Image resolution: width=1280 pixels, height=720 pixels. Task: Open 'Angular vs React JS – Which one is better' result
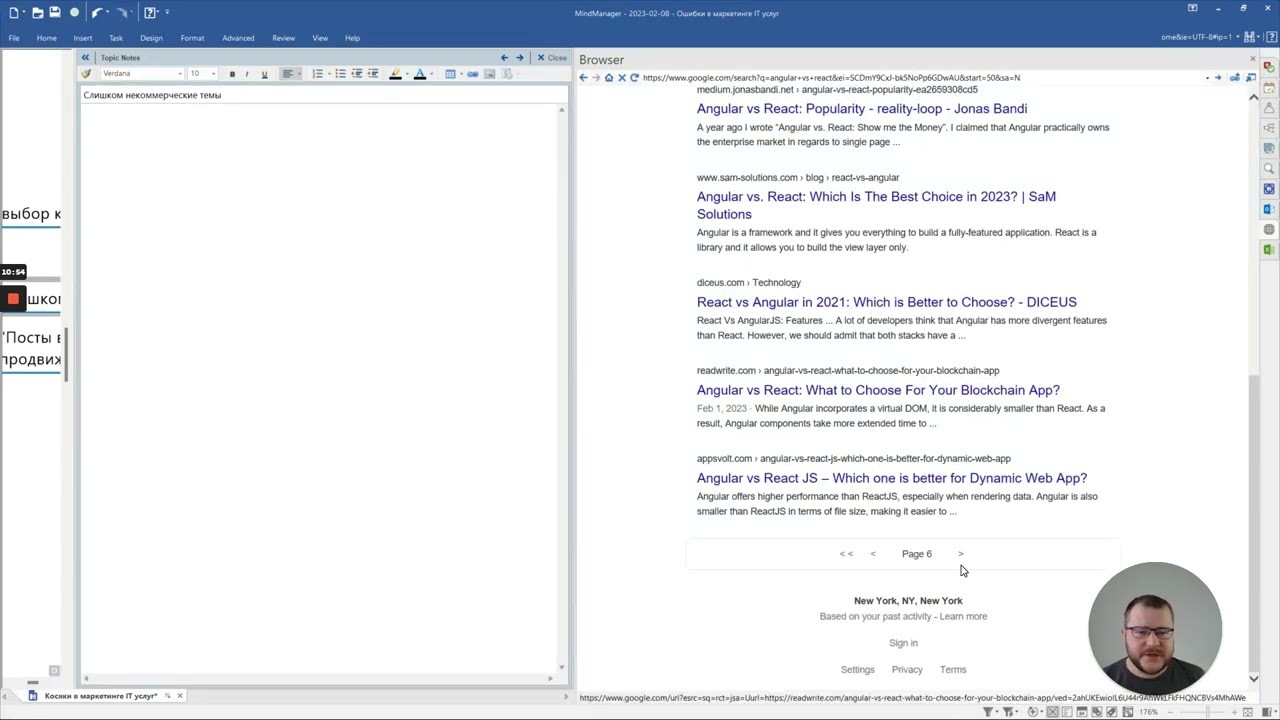click(x=892, y=478)
